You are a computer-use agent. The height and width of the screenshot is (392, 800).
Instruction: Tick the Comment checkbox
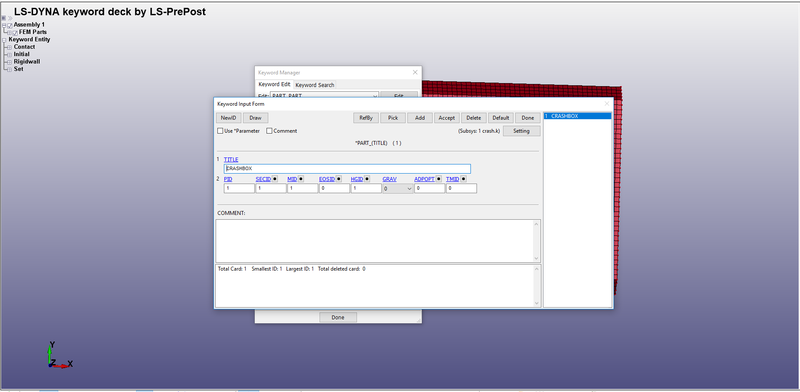click(x=269, y=131)
